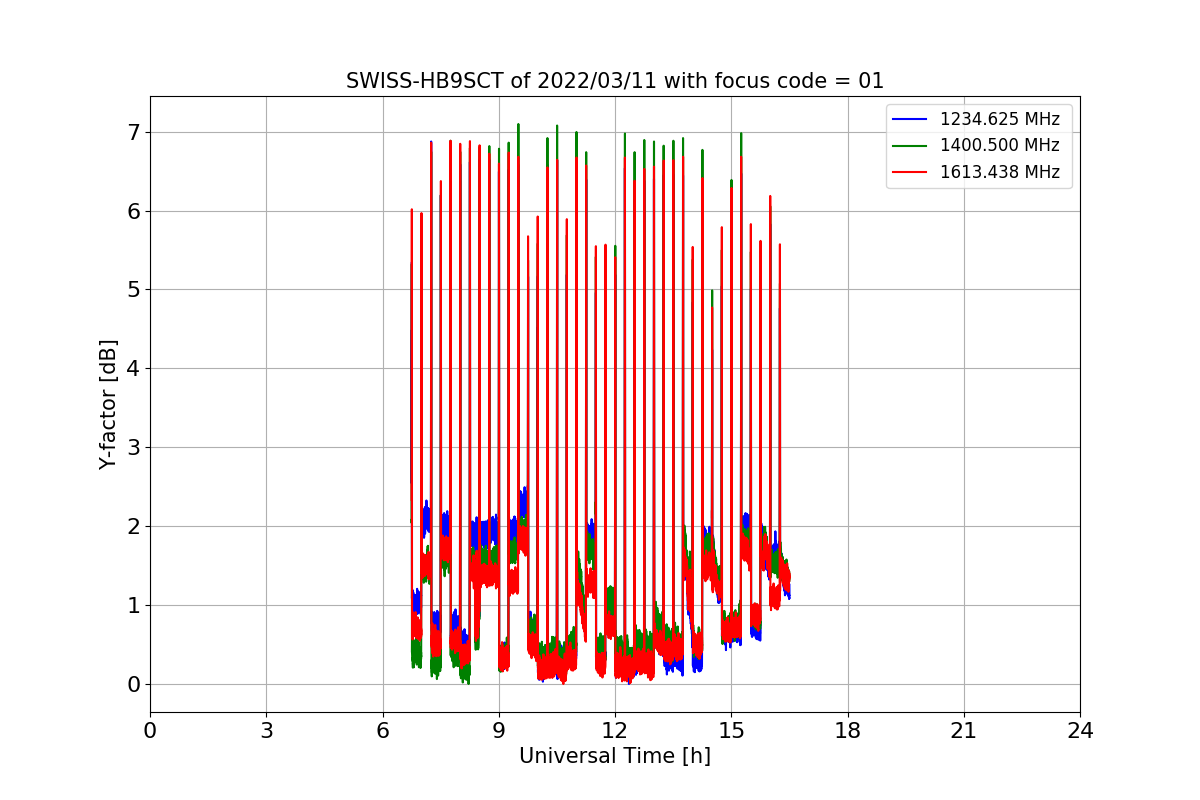This screenshot has width=1200, height=800.
Task: Click x-axis tick label 18
Action: (848, 731)
